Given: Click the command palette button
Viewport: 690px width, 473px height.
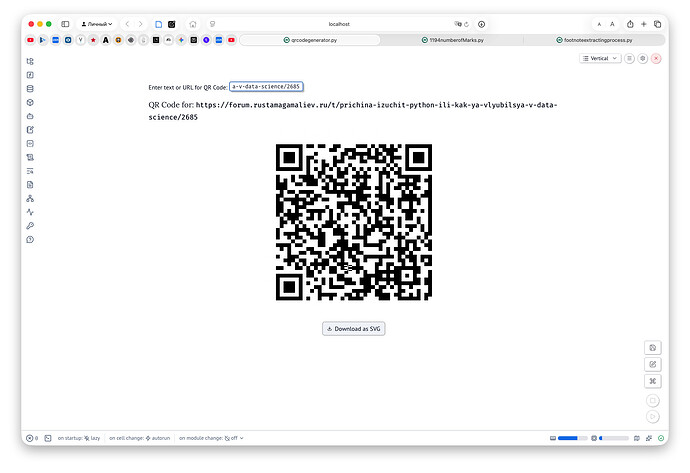Looking at the screenshot, I should click(x=652, y=381).
